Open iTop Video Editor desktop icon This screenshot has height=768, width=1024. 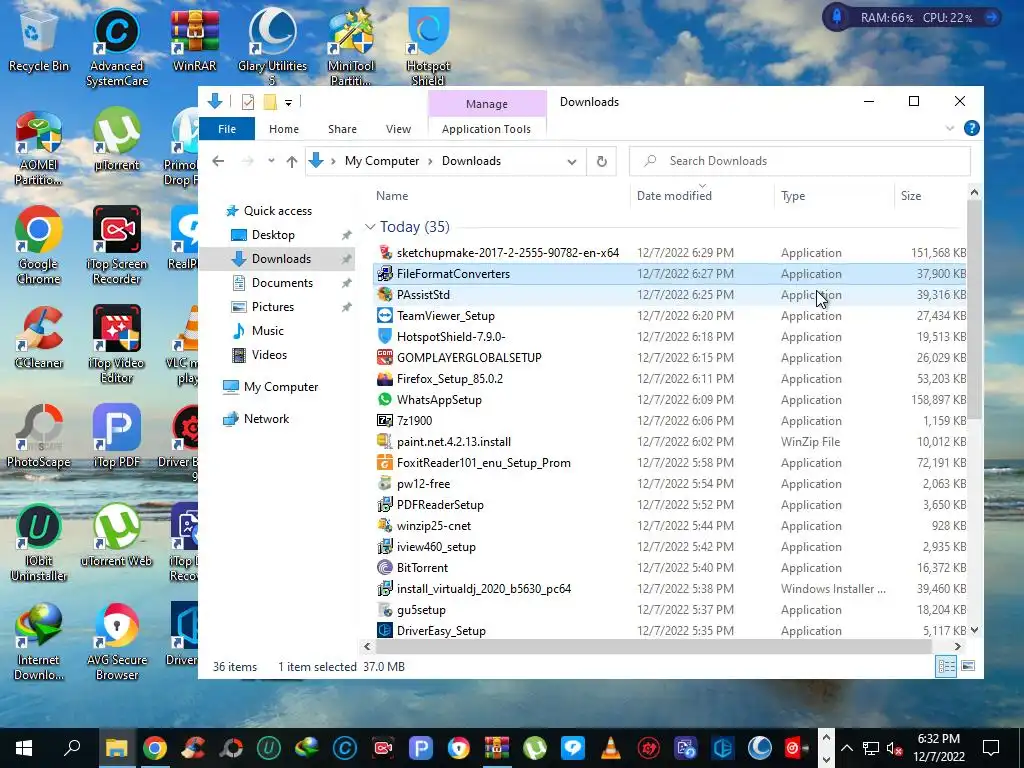pyautogui.click(x=117, y=345)
